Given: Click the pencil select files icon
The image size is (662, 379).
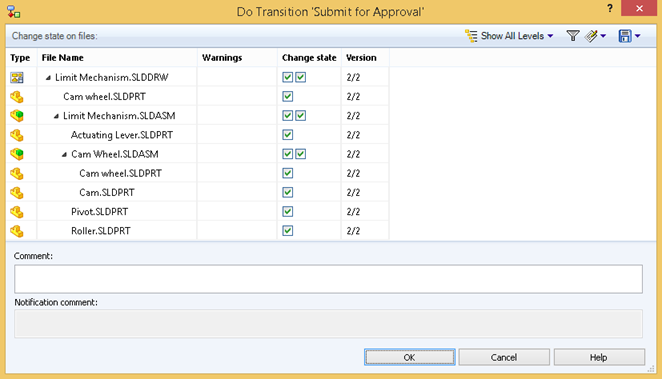Looking at the screenshot, I should (591, 36).
